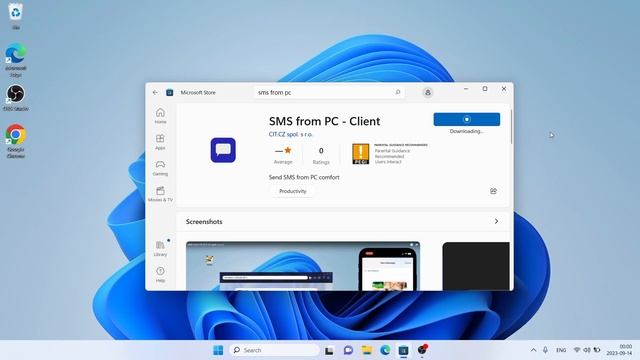Click the Wi-Fi network tray icon

[577, 350]
